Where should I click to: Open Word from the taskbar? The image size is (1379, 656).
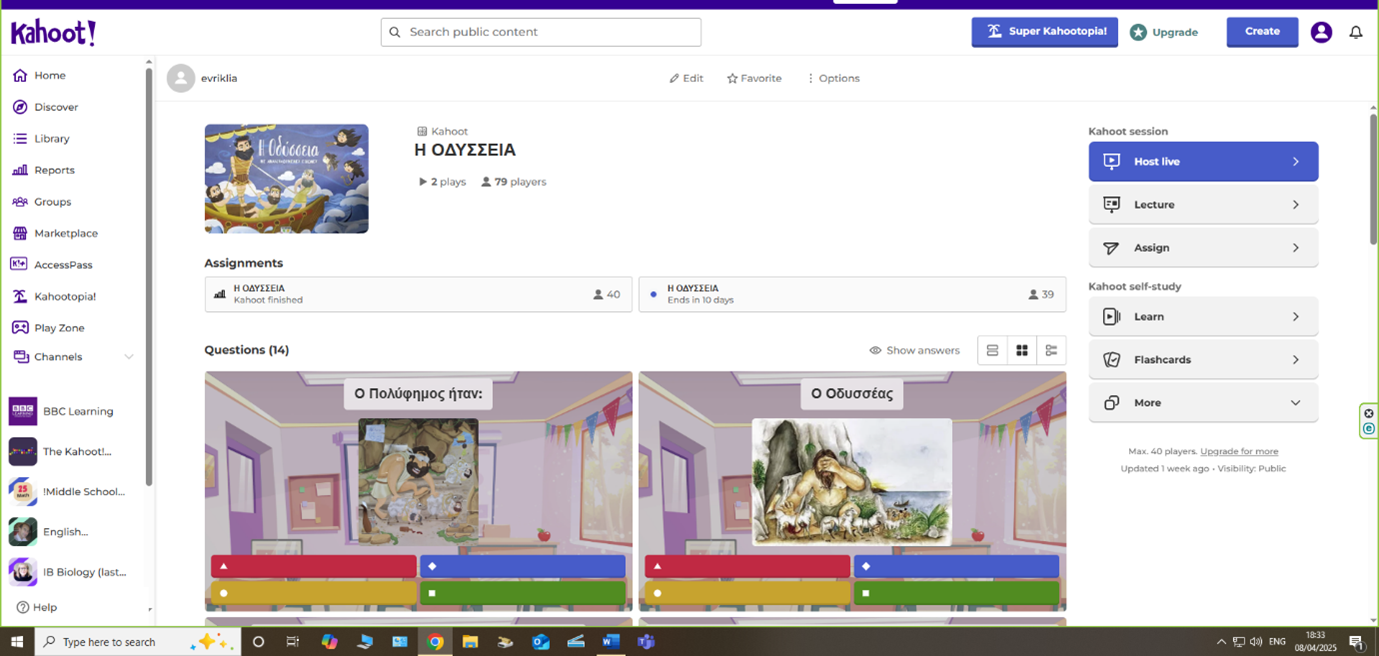[x=611, y=642]
